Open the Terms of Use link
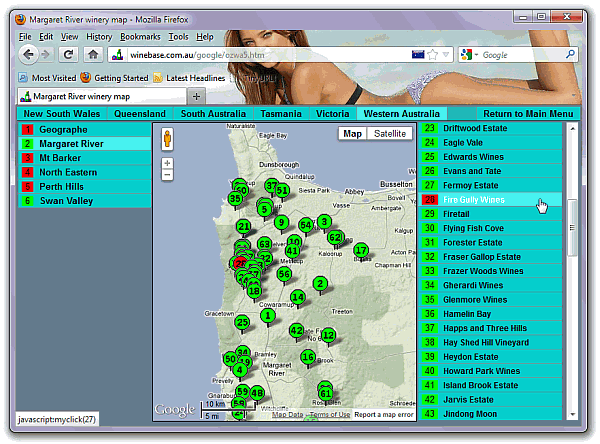This screenshot has width=600, height=444. click(330, 415)
